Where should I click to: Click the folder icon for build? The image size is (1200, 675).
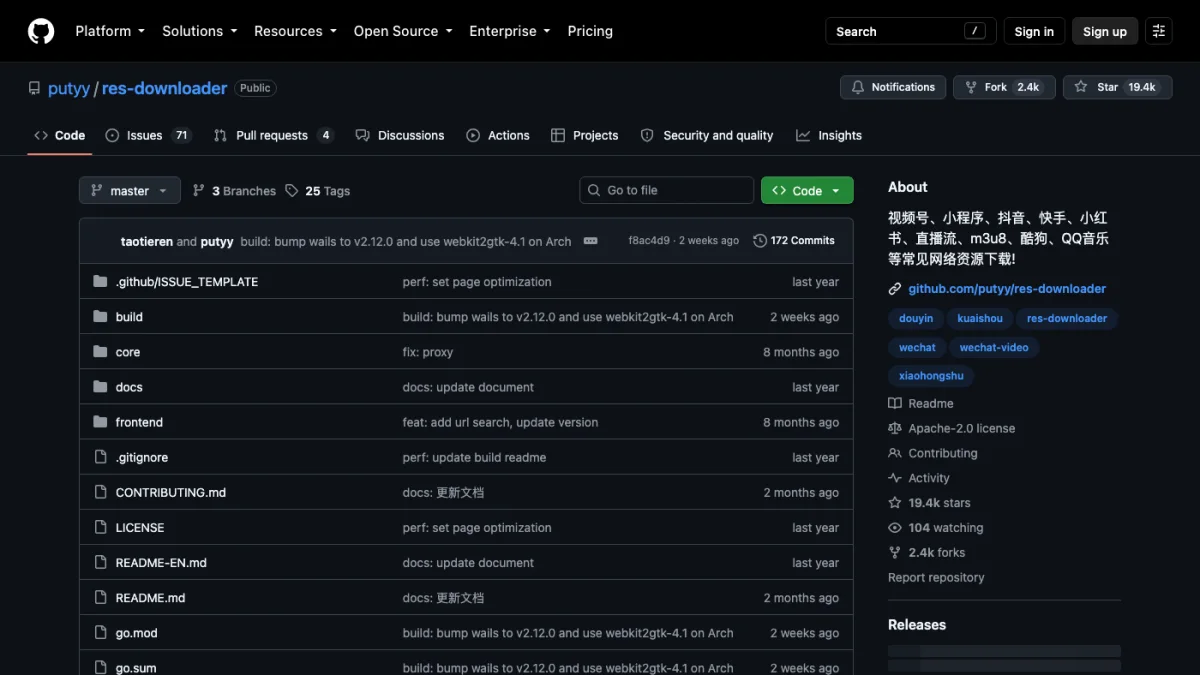coord(100,317)
